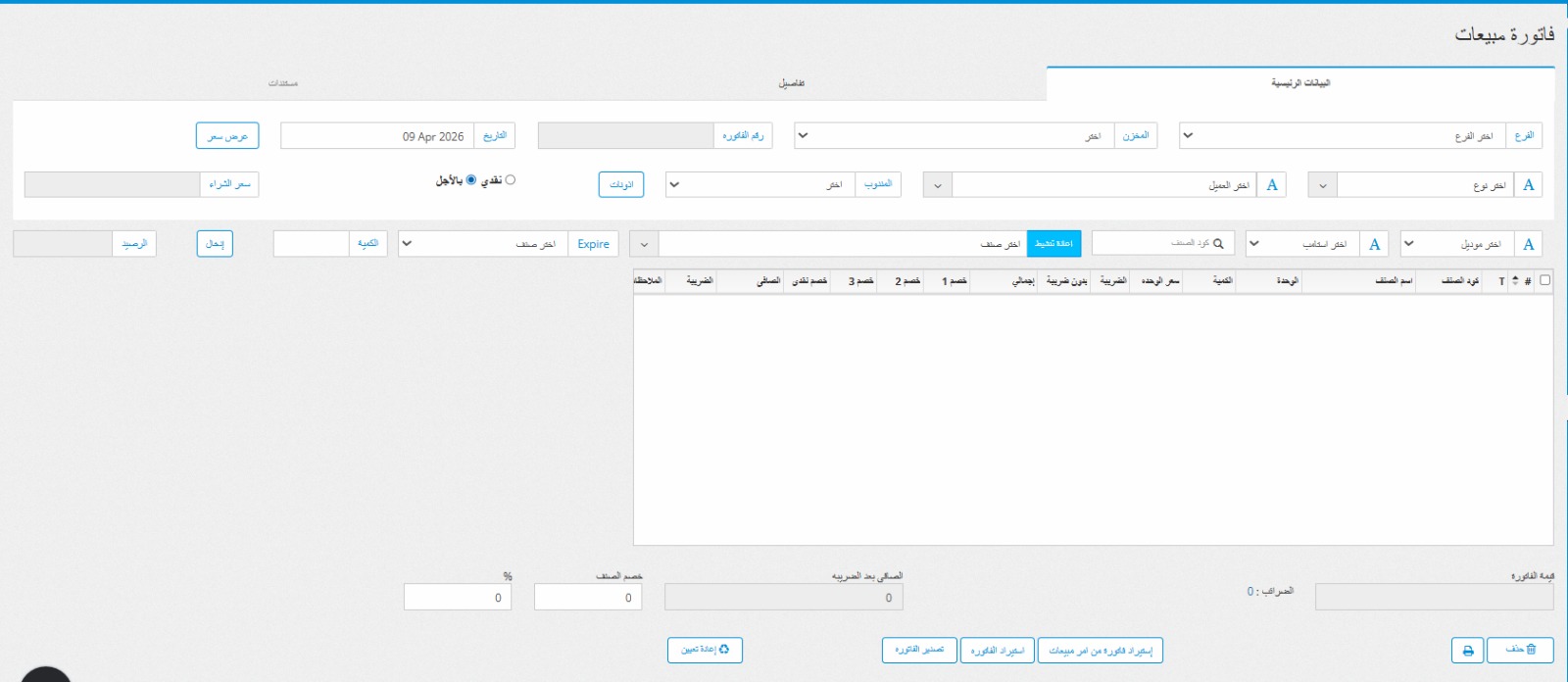Click the dark circle widget at bottom-left corner
Viewport: 1568px width, 682px height.
(x=45, y=674)
